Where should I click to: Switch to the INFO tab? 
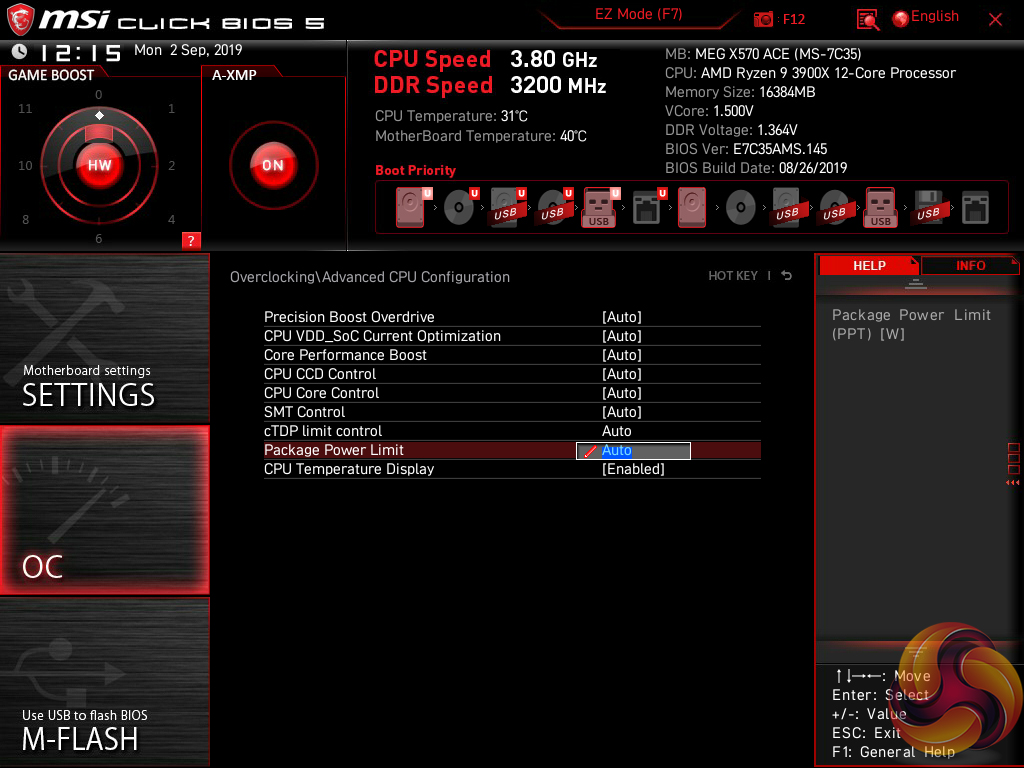970,265
